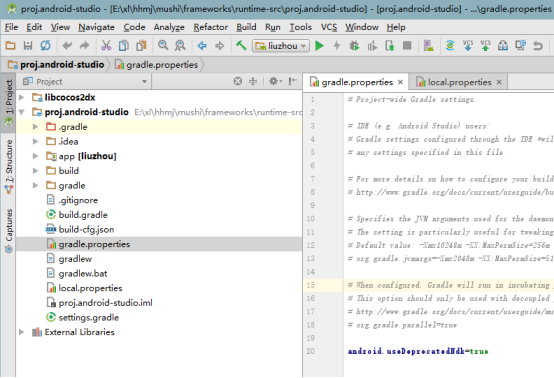Synchronize project with the refresh icon
This screenshot has height=378, width=554.
[x=45, y=46]
